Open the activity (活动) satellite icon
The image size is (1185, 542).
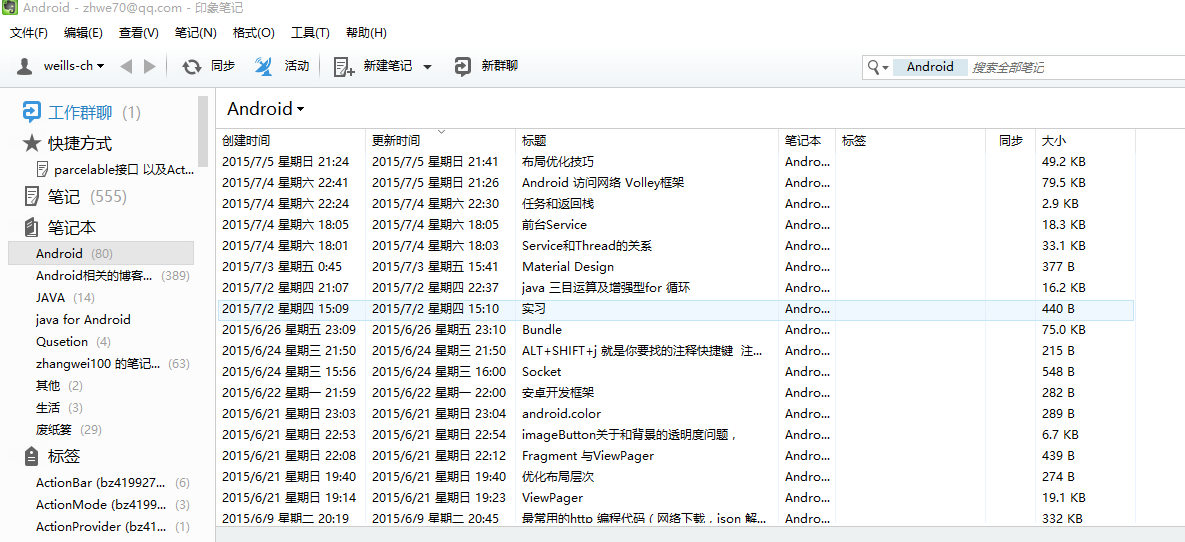[x=263, y=67]
